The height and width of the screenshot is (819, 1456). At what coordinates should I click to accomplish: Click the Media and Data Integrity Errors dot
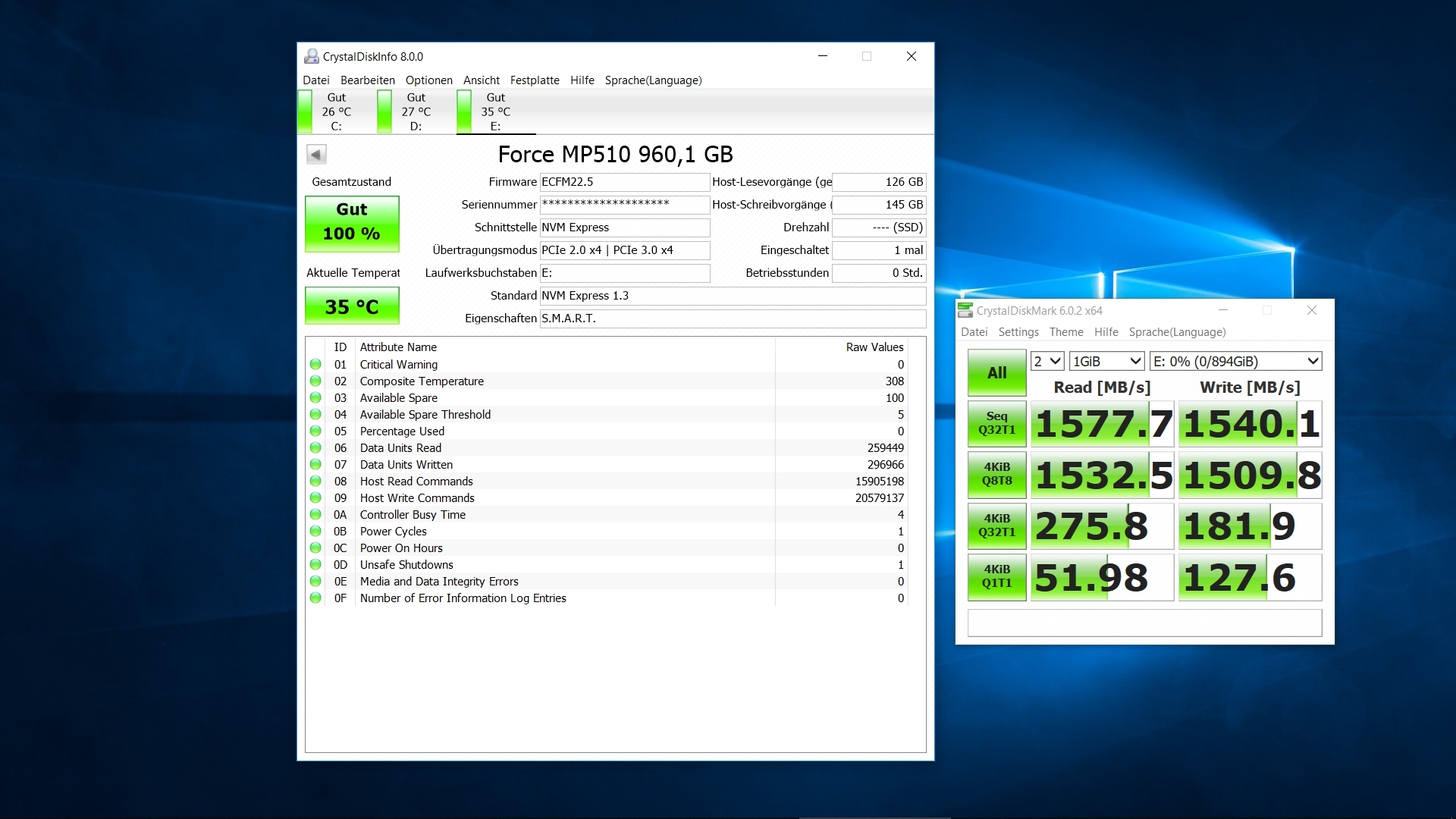click(x=315, y=582)
